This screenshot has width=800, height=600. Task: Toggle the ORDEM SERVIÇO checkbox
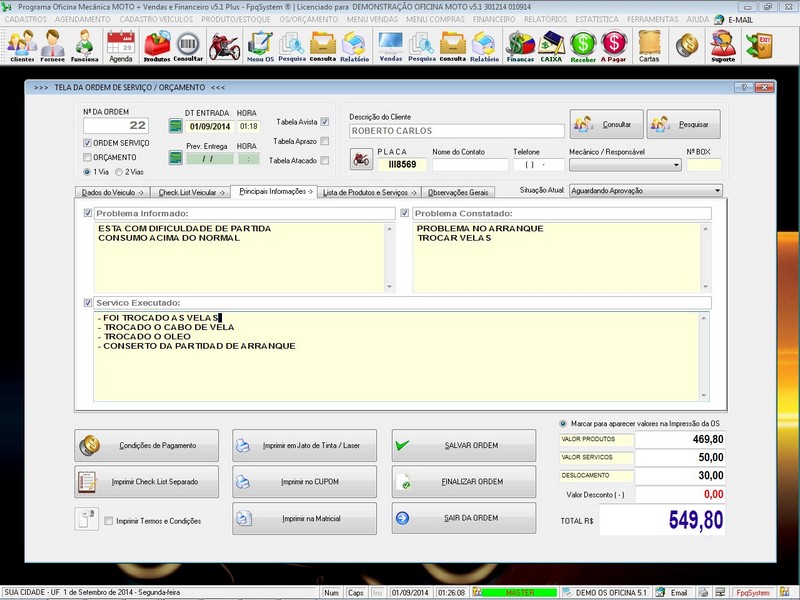coord(87,143)
